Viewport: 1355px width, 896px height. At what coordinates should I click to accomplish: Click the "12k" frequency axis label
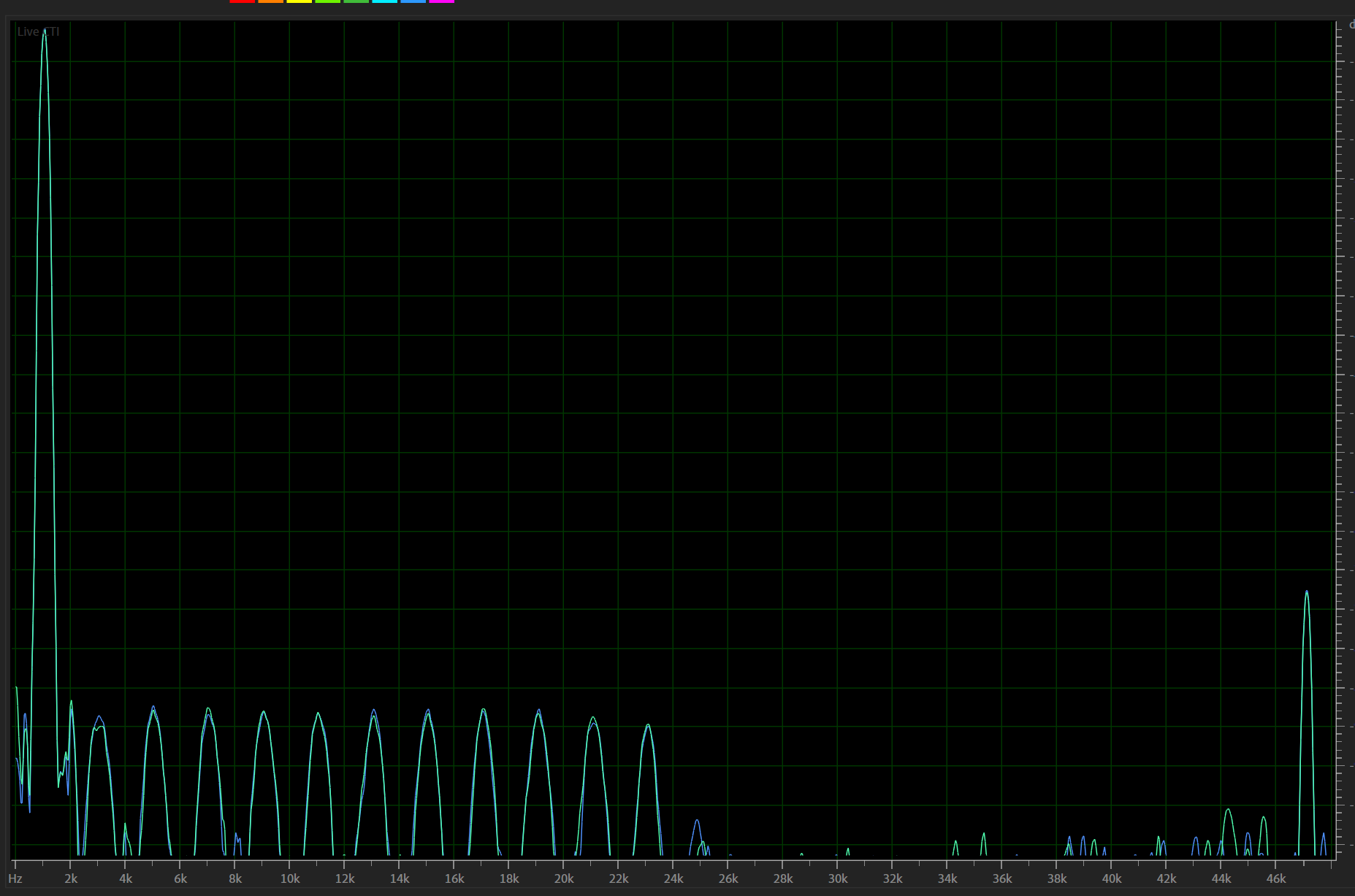point(345,878)
